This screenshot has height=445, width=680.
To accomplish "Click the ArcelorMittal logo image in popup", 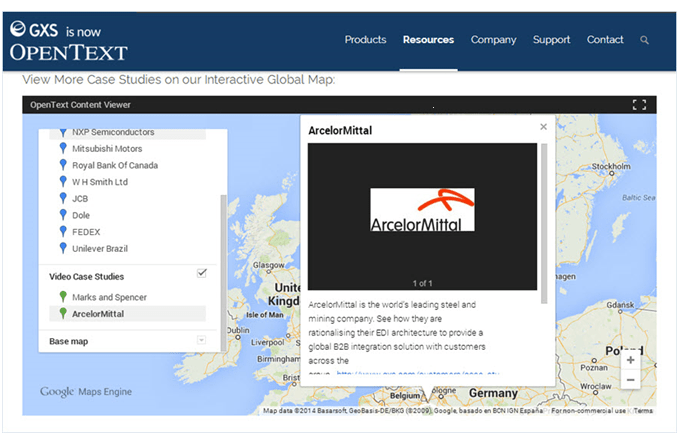I will coord(422,210).
